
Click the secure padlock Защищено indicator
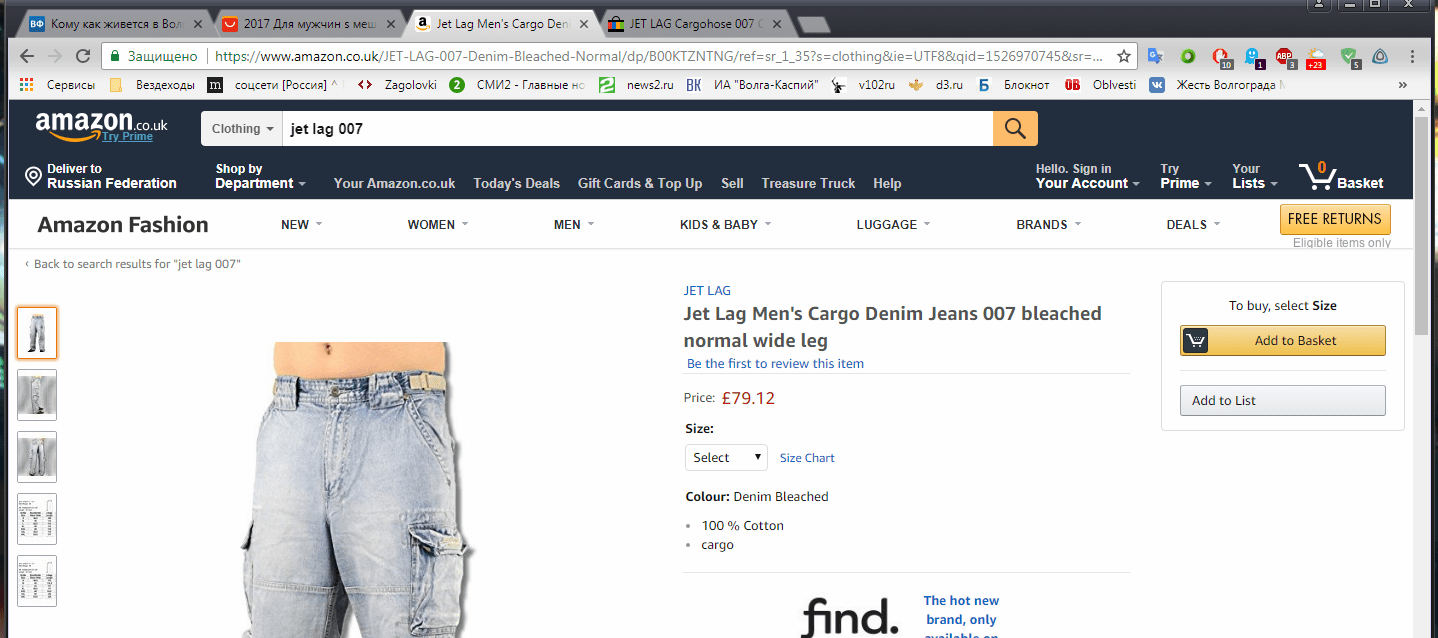point(154,56)
